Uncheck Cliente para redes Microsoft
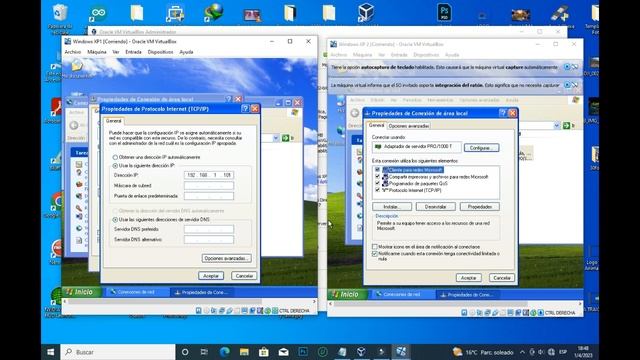Image resolution: width=640 pixels, height=360 pixels. pyautogui.click(x=377, y=170)
